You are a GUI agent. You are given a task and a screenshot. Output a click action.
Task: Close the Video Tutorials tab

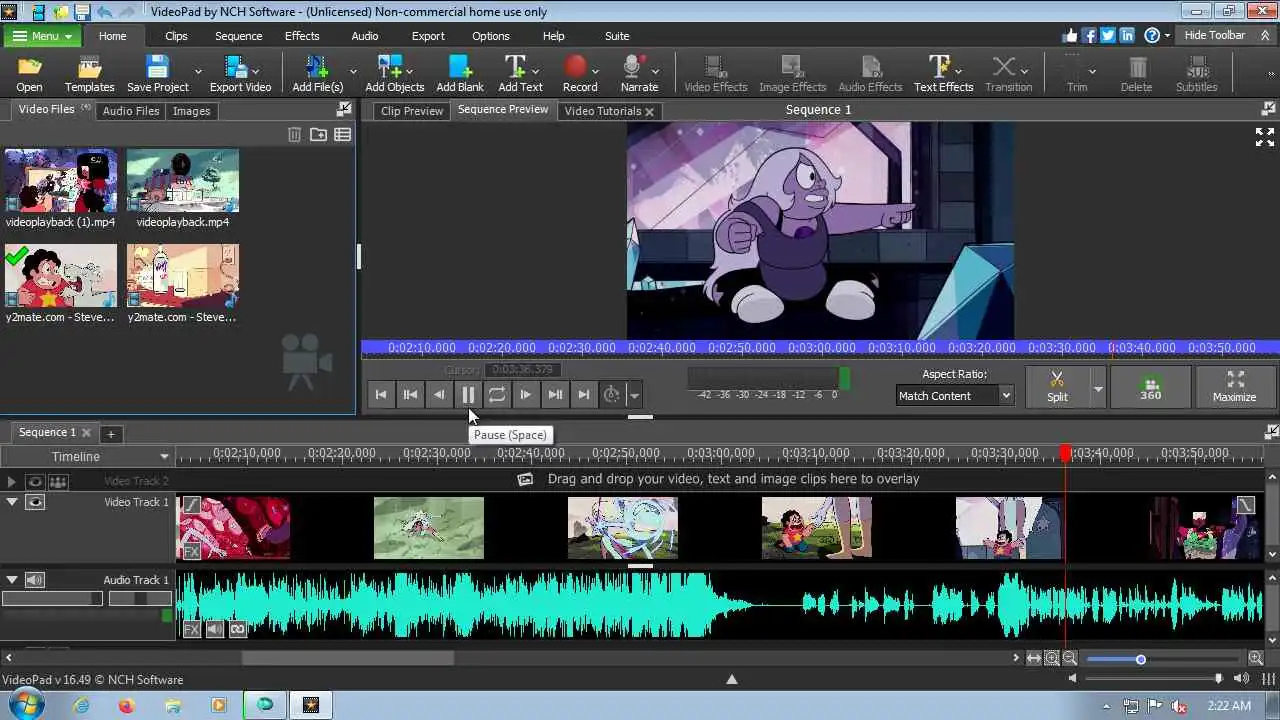pyautogui.click(x=649, y=112)
